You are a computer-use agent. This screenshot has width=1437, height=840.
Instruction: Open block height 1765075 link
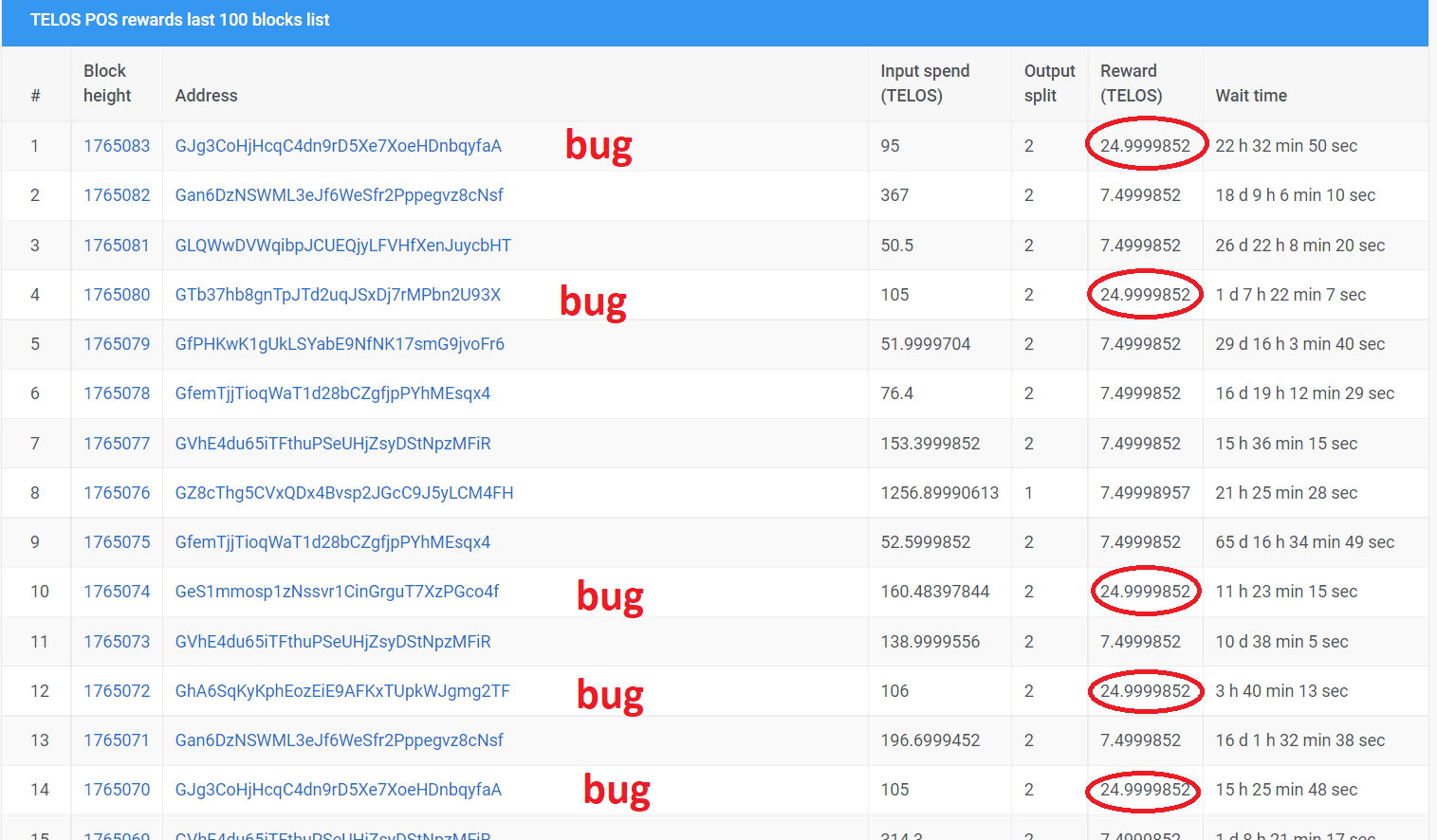pos(117,542)
